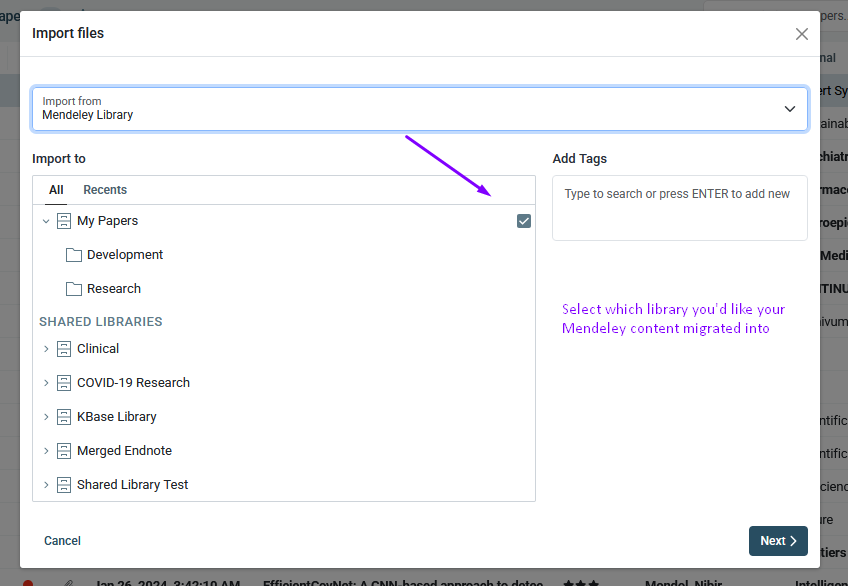Close the Import files dialog
This screenshot has height=586, width=848.
[x=801, y=34]
